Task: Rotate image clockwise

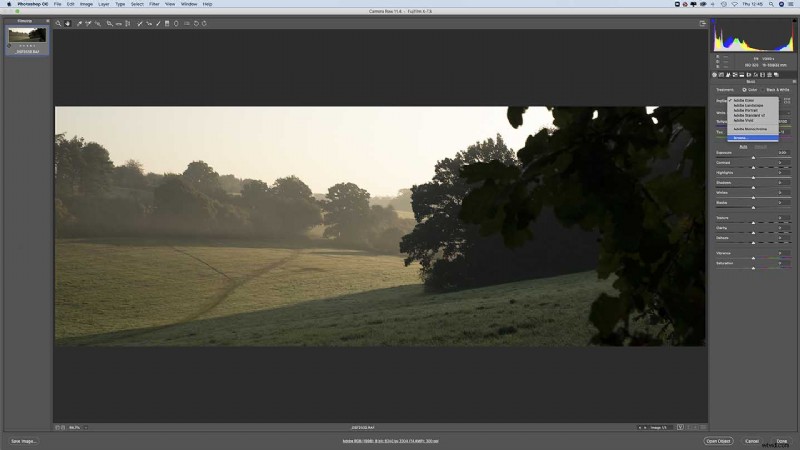Action: click(205, 23)
